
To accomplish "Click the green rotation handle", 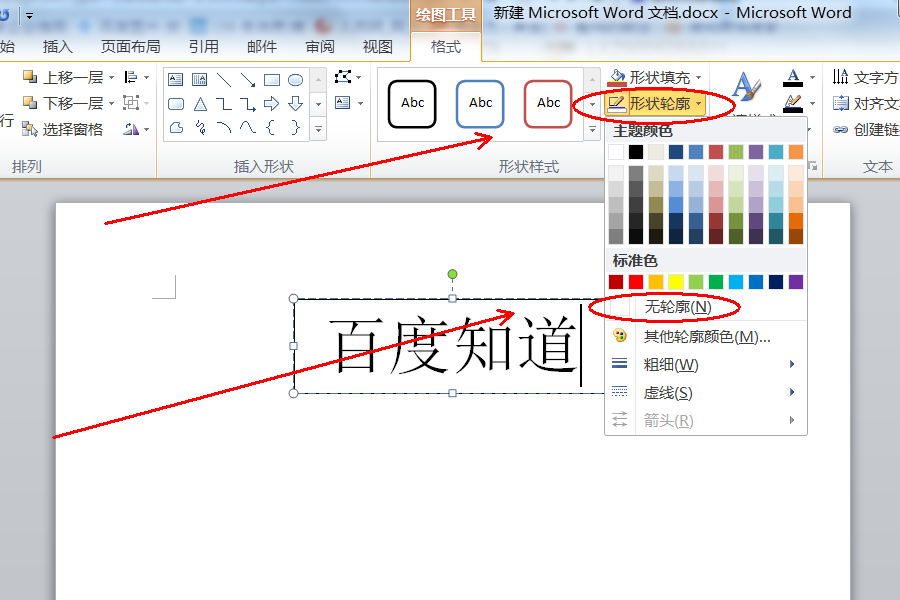I will point(452,274).
